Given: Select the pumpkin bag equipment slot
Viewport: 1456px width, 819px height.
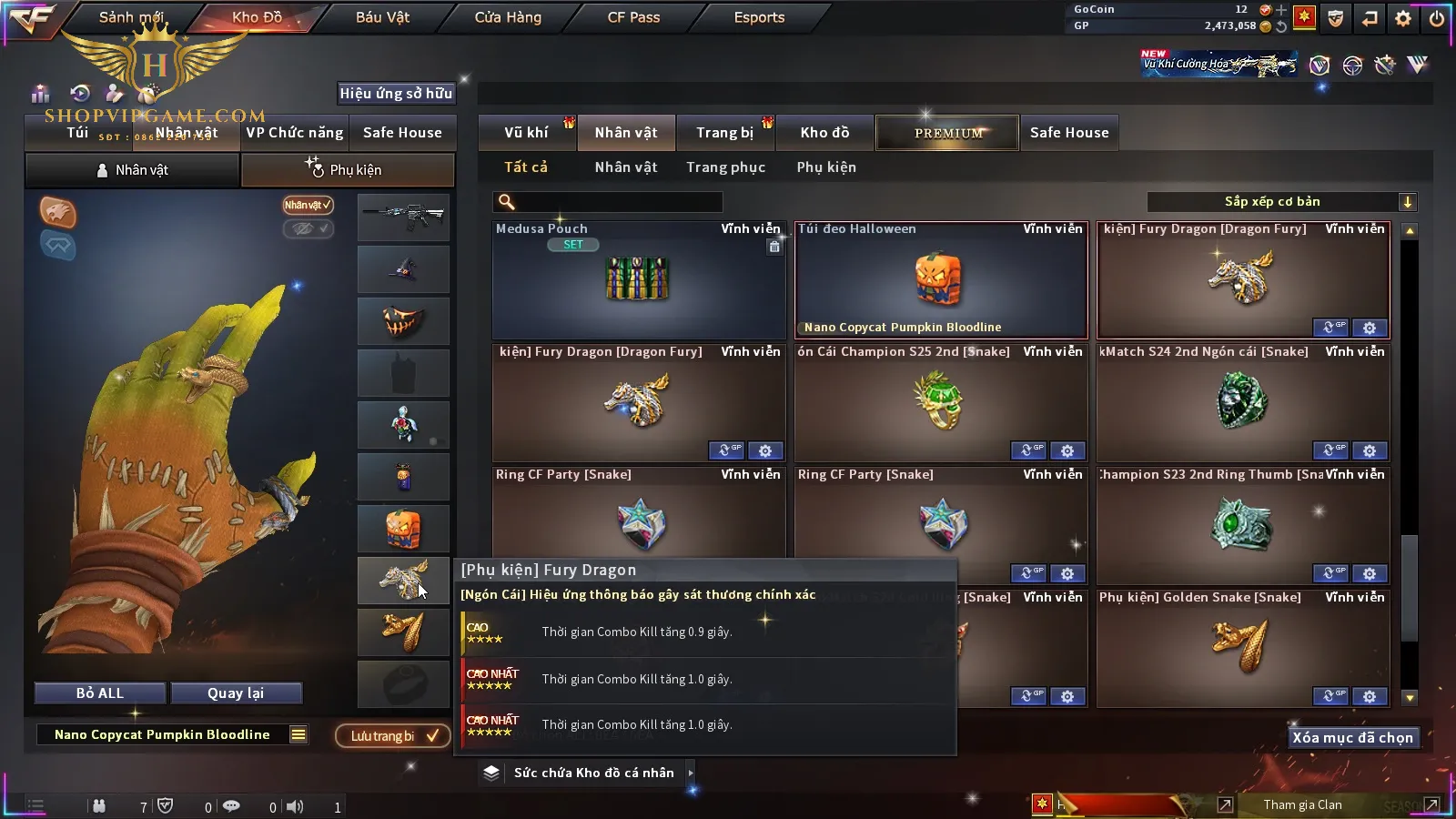Looking at the screenshot, I should [x=403, y=529].
